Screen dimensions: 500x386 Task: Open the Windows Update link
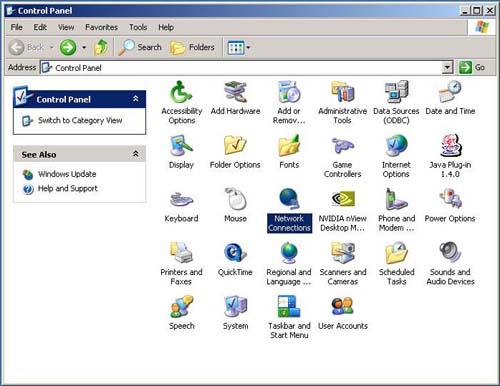tap(67, 174)
